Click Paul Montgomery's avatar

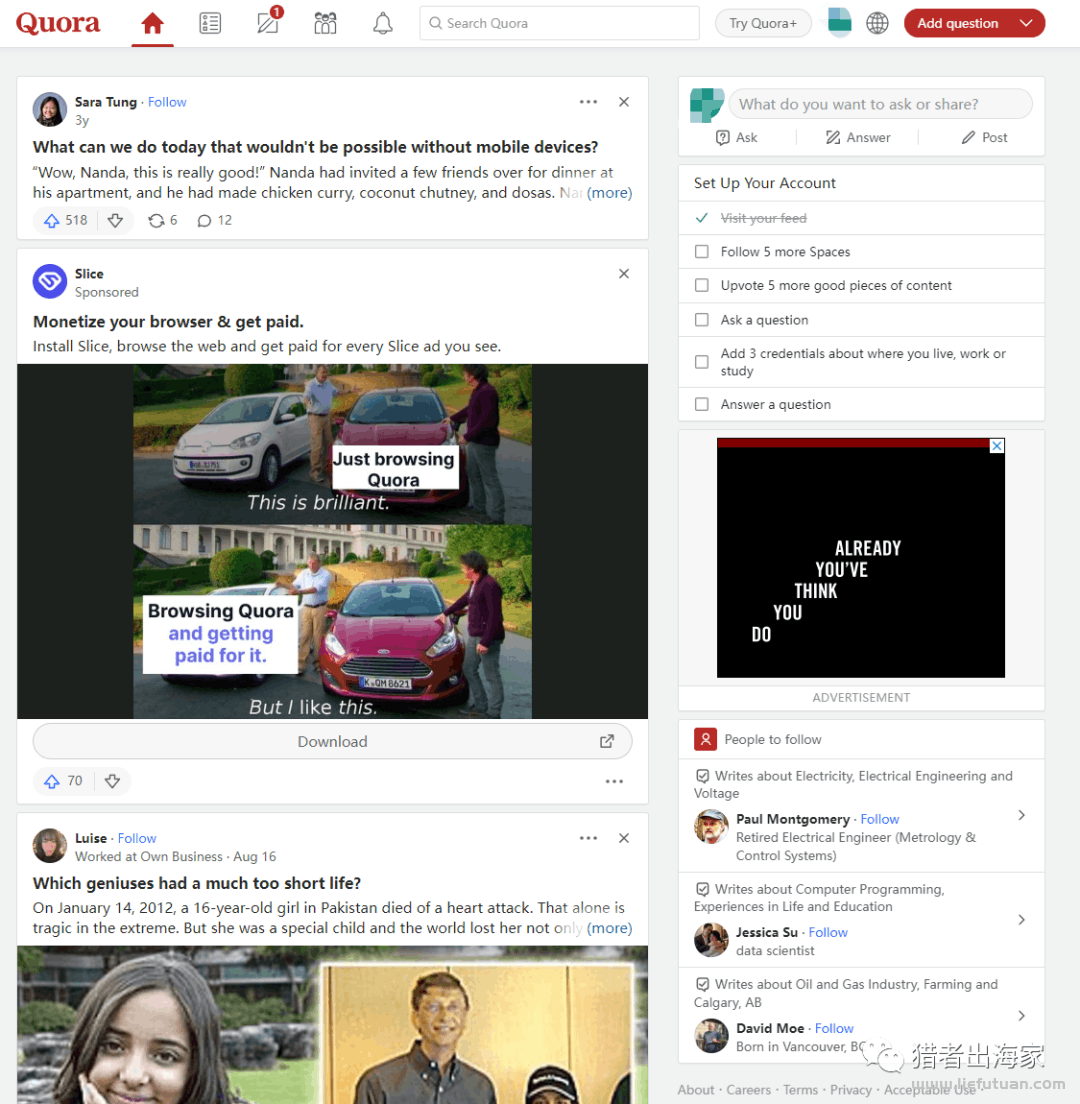[x=711, y=827]
